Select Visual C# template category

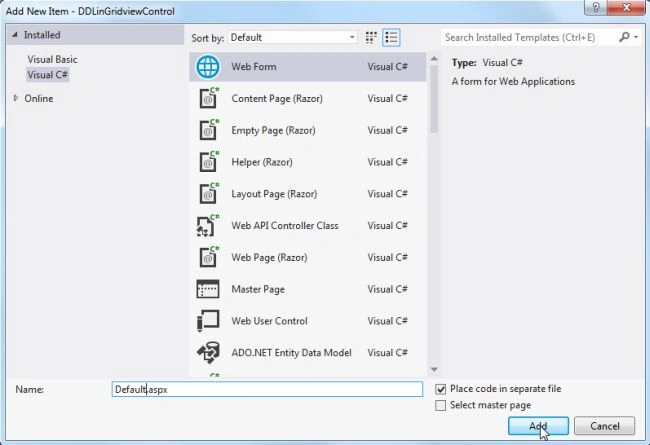pos(47,75)
